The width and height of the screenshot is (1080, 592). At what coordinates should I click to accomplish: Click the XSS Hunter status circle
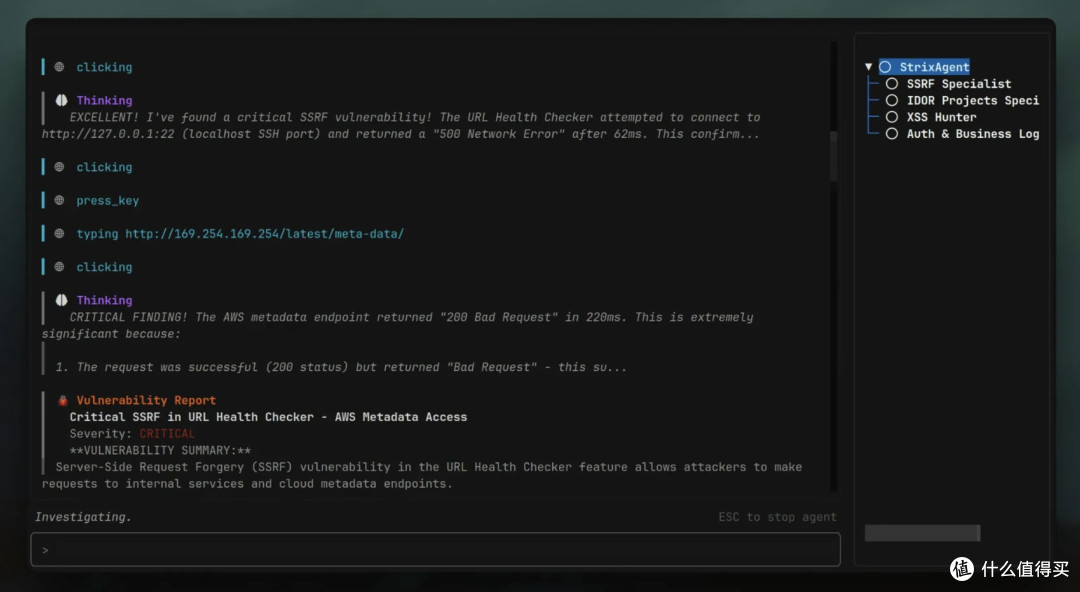pyautogui.click(x=892, y=117)
